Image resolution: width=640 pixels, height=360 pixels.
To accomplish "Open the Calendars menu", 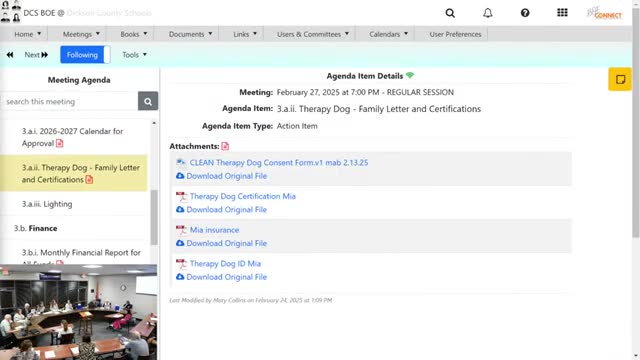I will (388, 34).
